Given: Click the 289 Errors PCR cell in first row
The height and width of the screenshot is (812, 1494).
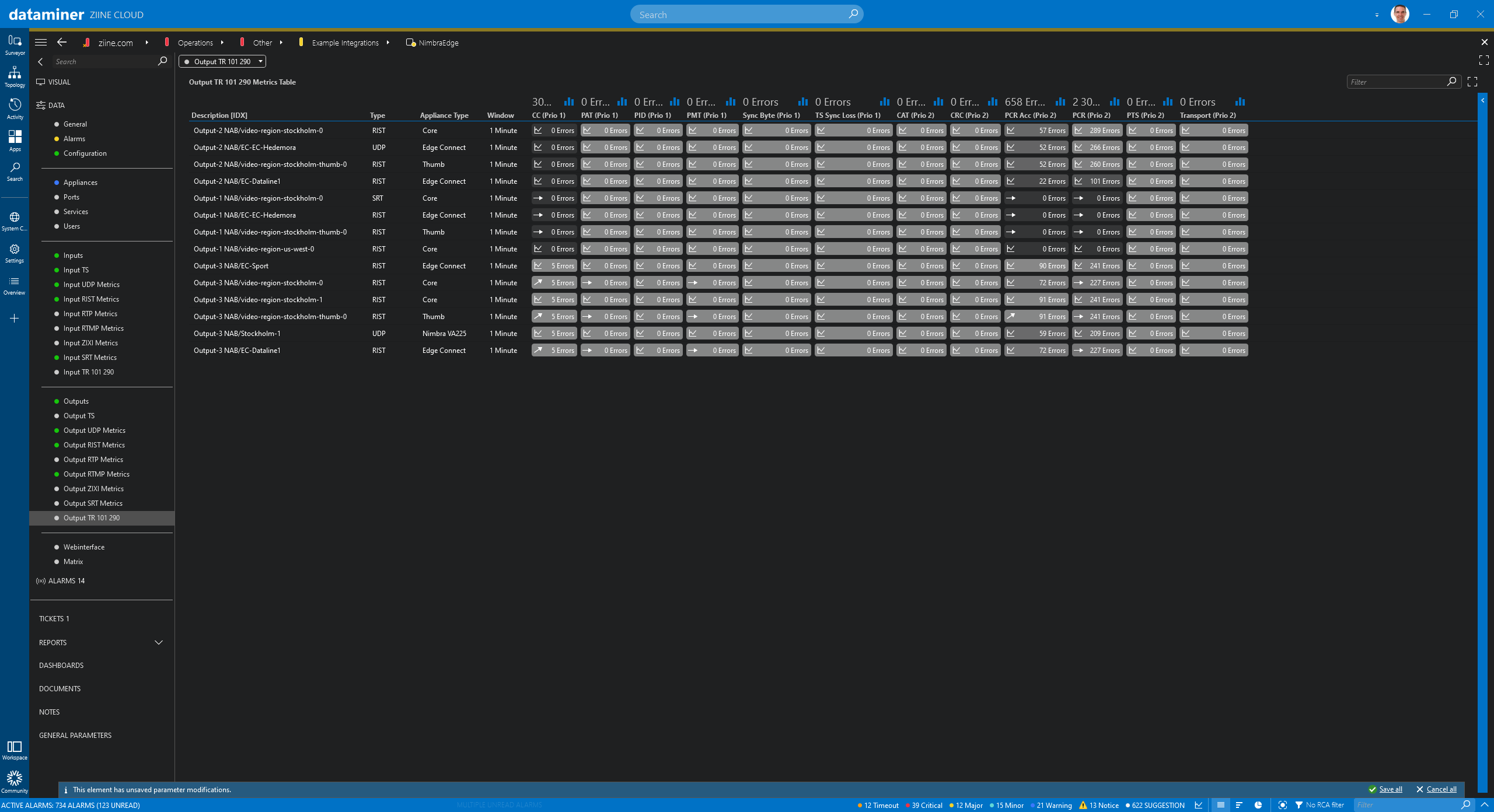Looking at the screenshot, I should pos(1097,131).
